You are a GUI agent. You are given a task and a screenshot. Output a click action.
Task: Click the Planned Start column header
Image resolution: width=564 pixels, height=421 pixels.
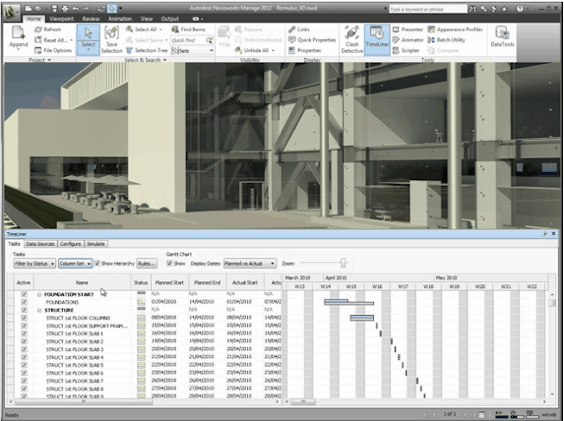pyautogui.click(x=169, y=282)
